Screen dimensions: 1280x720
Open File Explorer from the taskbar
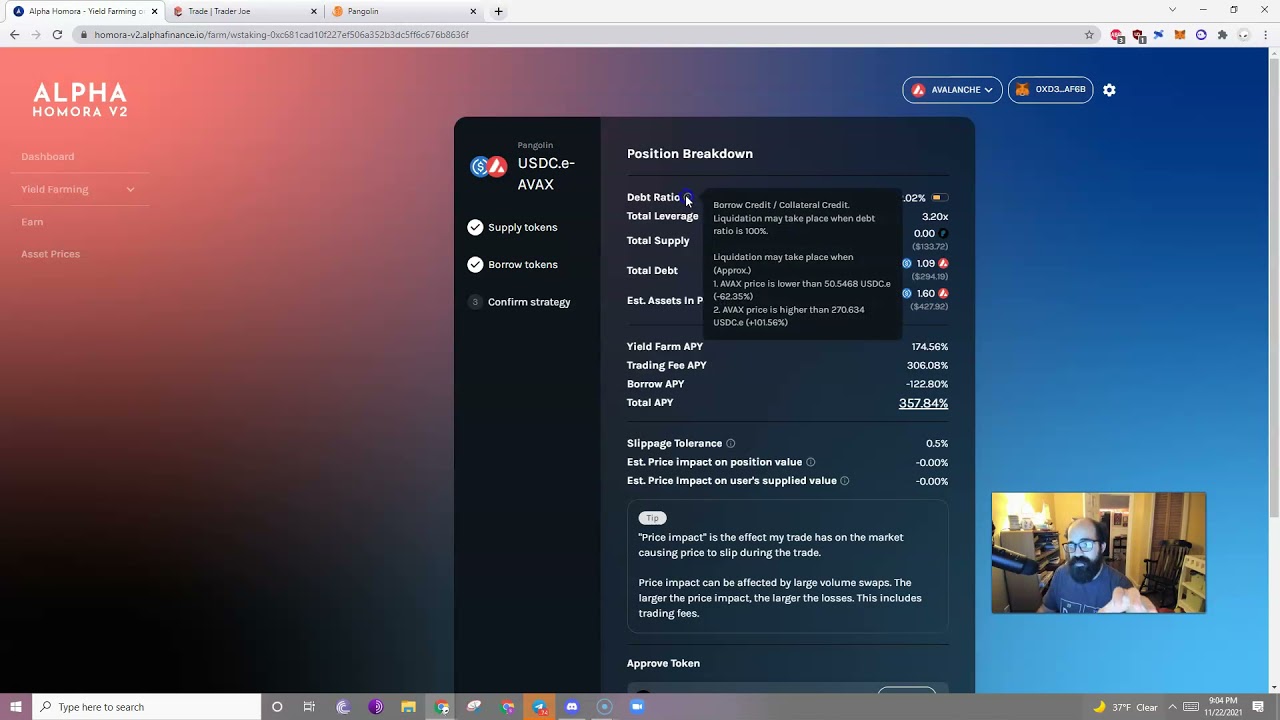[408, 707]
